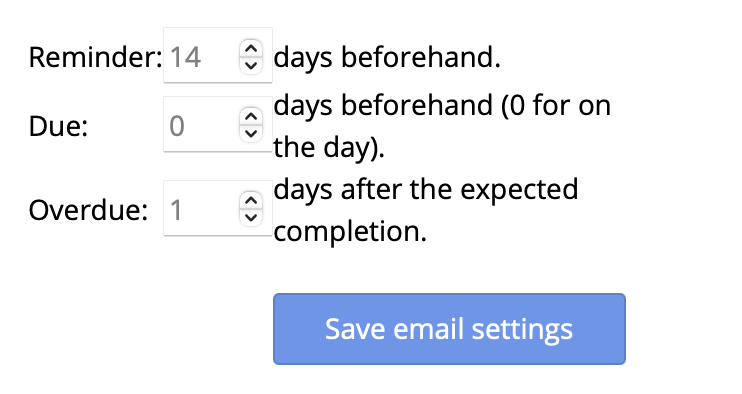
Task: Select the Overdue label
Action: point(88,210)
